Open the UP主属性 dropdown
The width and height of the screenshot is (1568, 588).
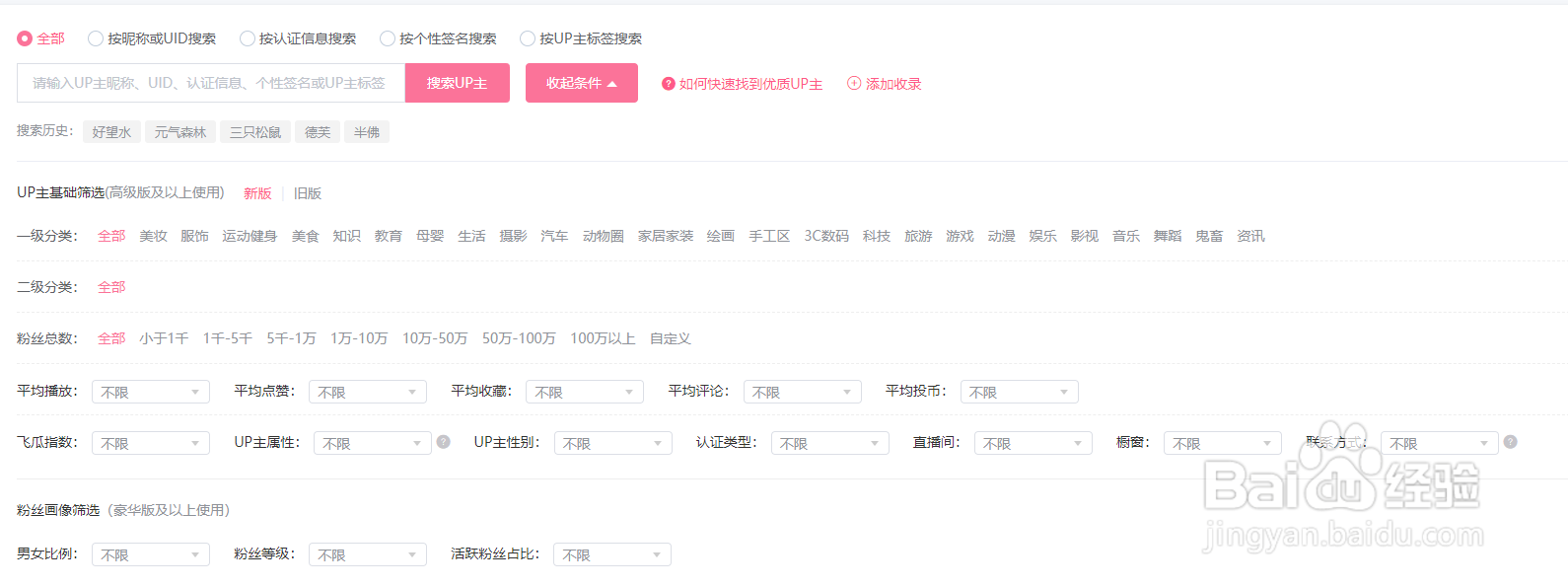pyautogui.click(x=373, y=443)
